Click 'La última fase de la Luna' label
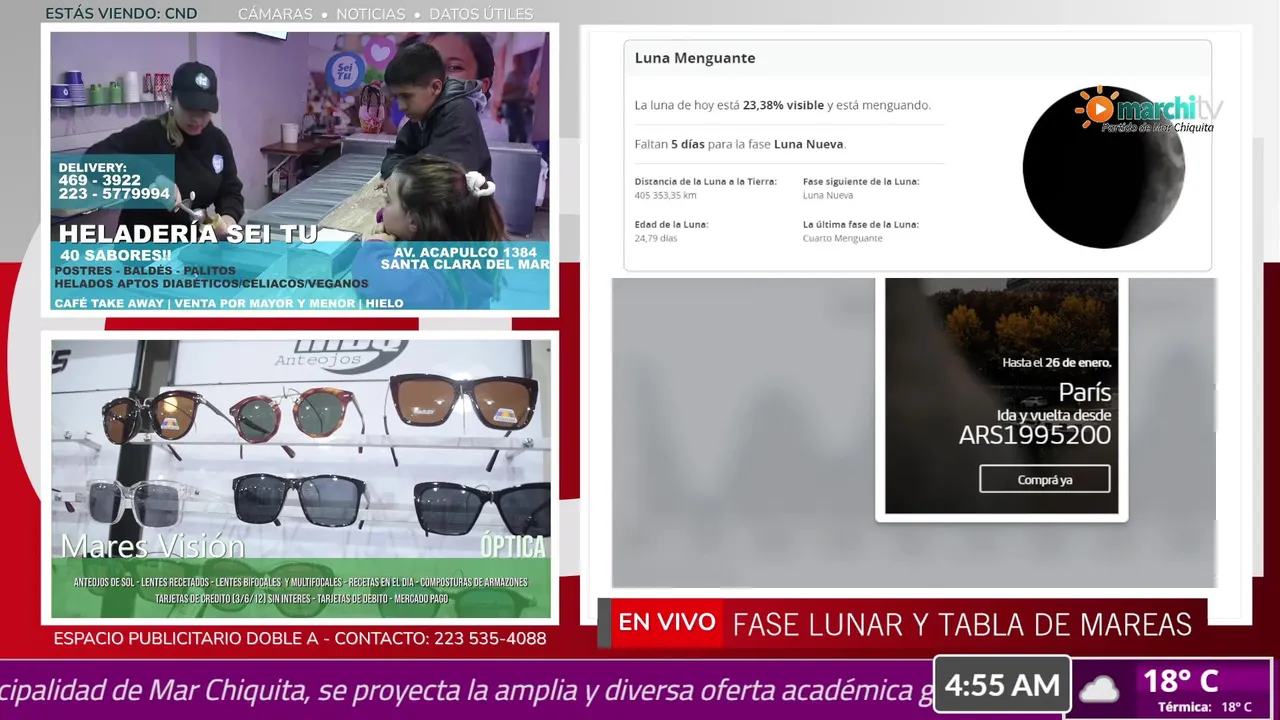 point(861,225)
